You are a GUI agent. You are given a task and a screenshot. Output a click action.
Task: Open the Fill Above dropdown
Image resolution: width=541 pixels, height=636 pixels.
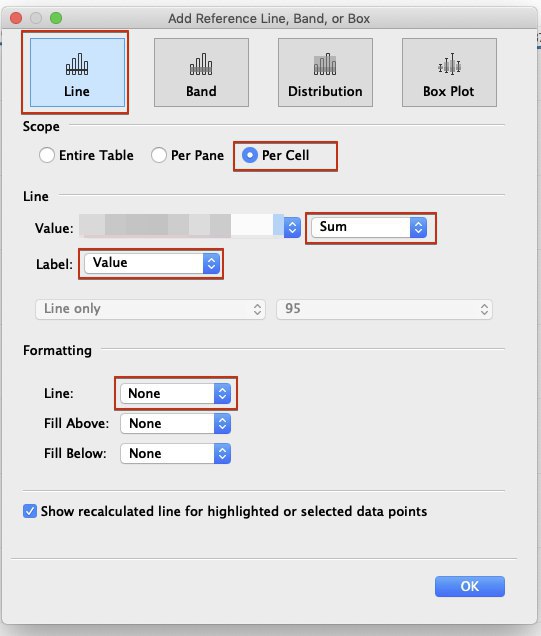(x=176, y=423)
